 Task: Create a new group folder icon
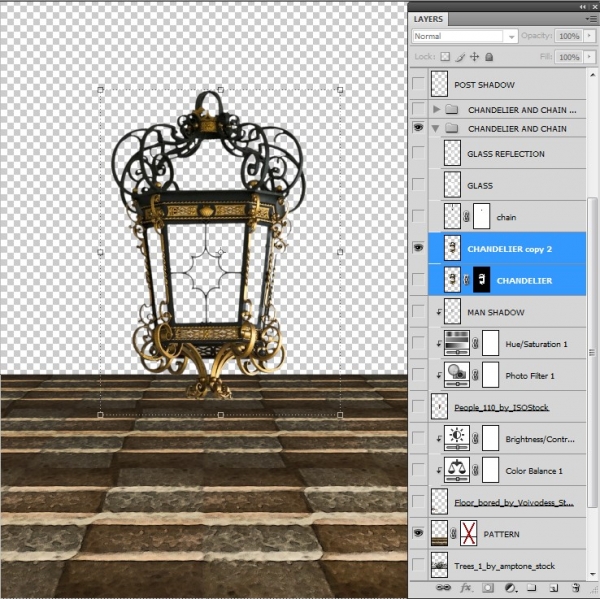532,588
